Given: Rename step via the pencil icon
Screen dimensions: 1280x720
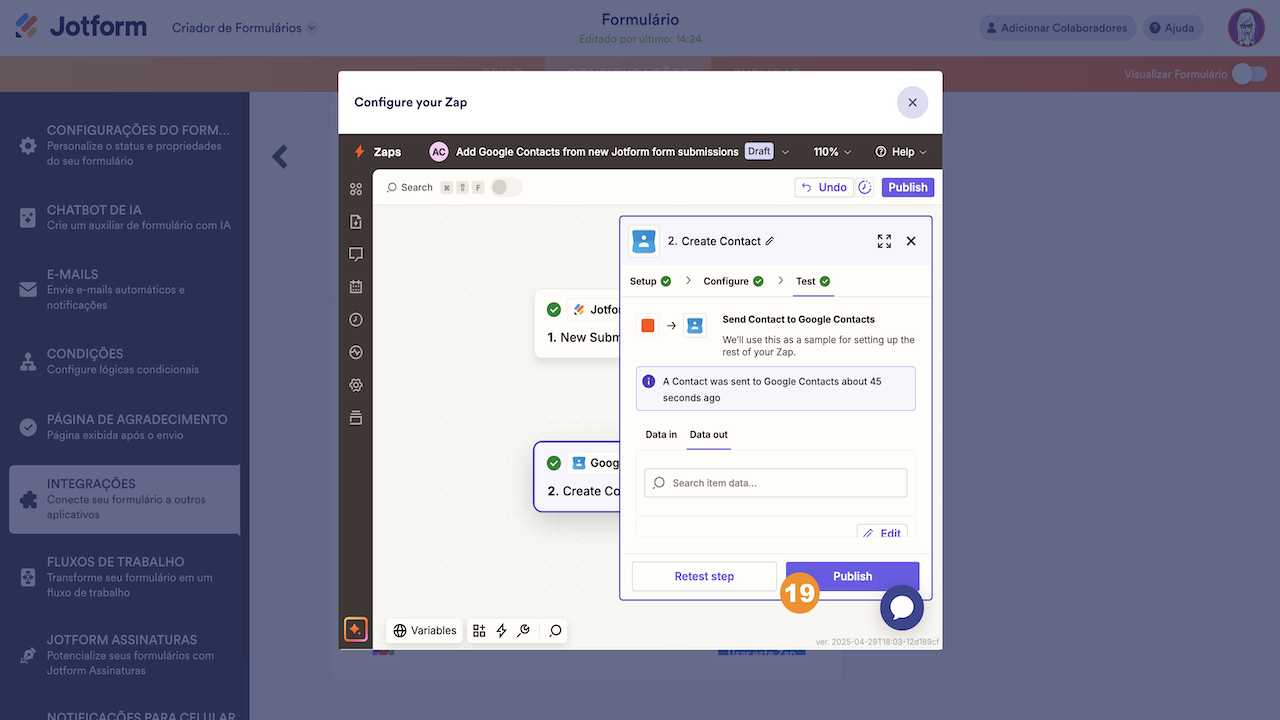Looking at the screenshot, I should pyautogui.click(x=769, y=241).
